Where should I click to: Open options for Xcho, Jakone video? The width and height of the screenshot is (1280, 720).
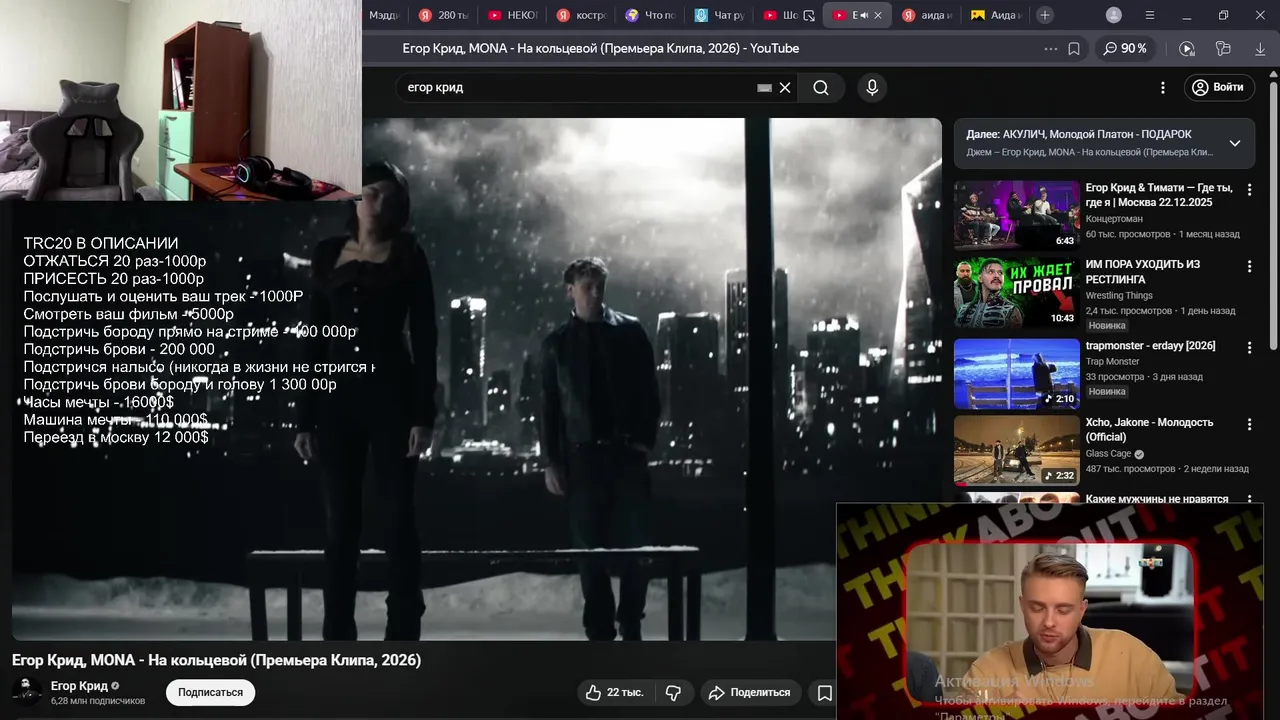tap(1249, 425)
